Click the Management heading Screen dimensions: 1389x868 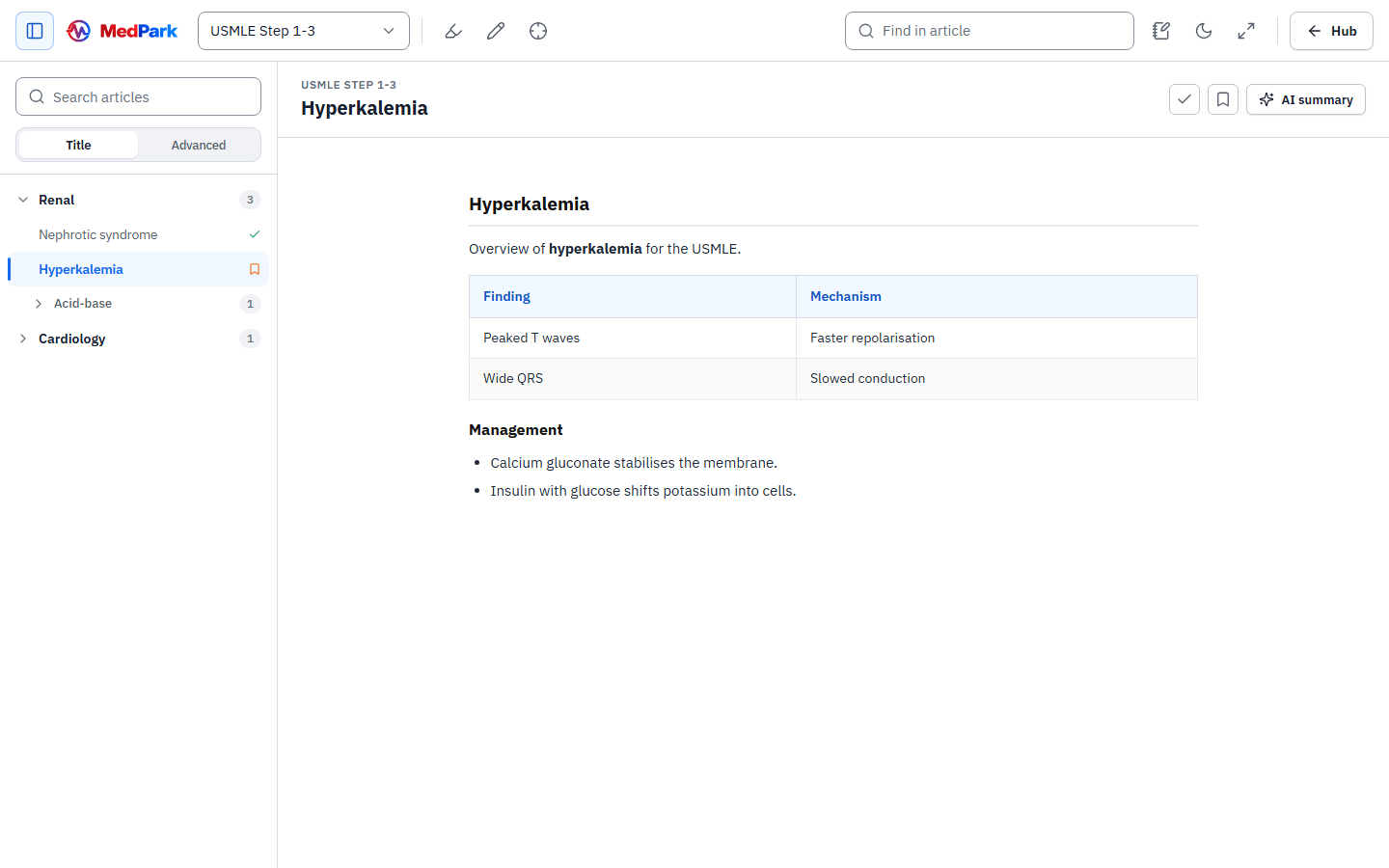point(516,429)
